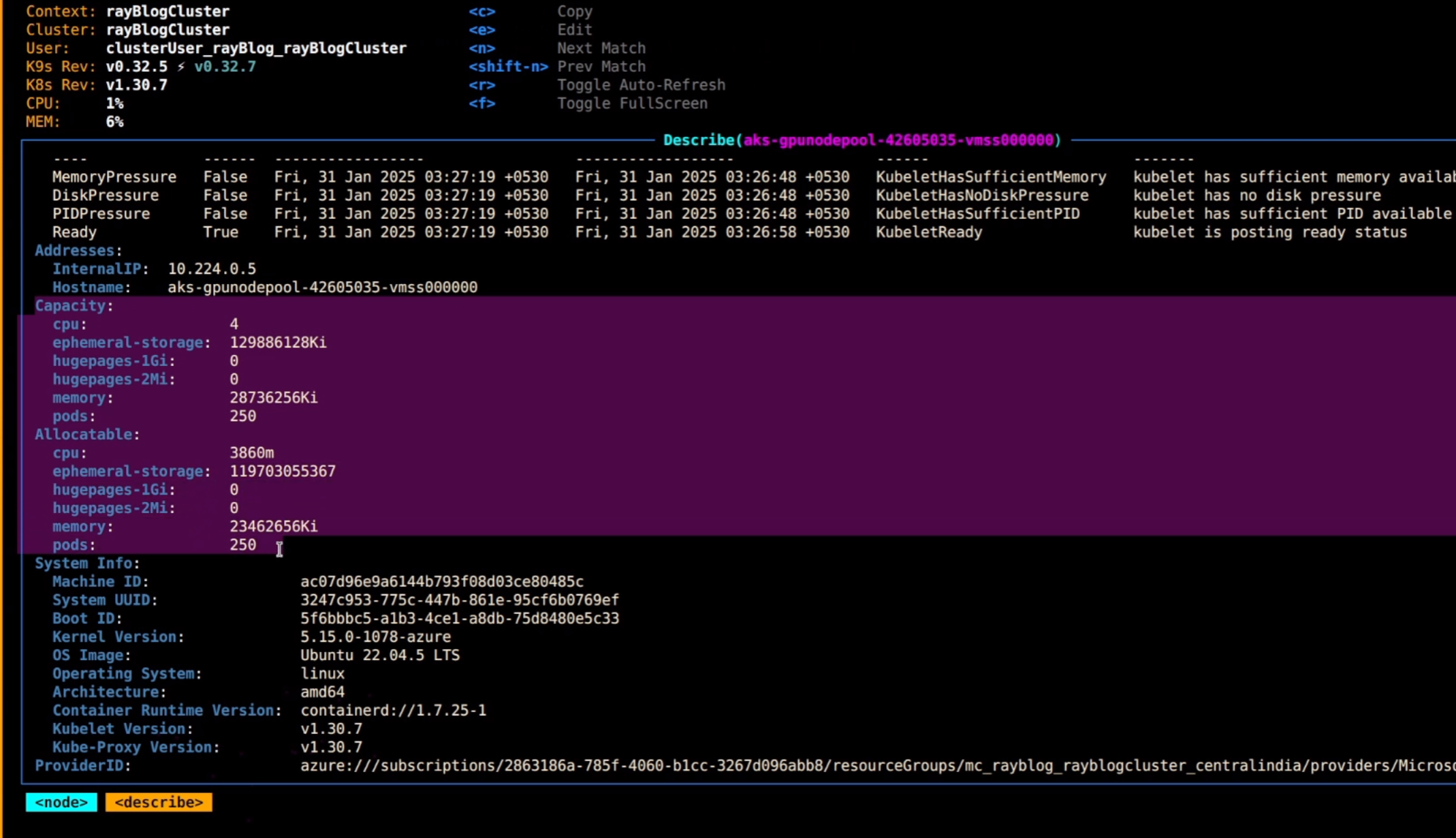Click the InternalIP value 10.224.0.5
Viewport: 1456px width, 838px height.
click(212, 269)
